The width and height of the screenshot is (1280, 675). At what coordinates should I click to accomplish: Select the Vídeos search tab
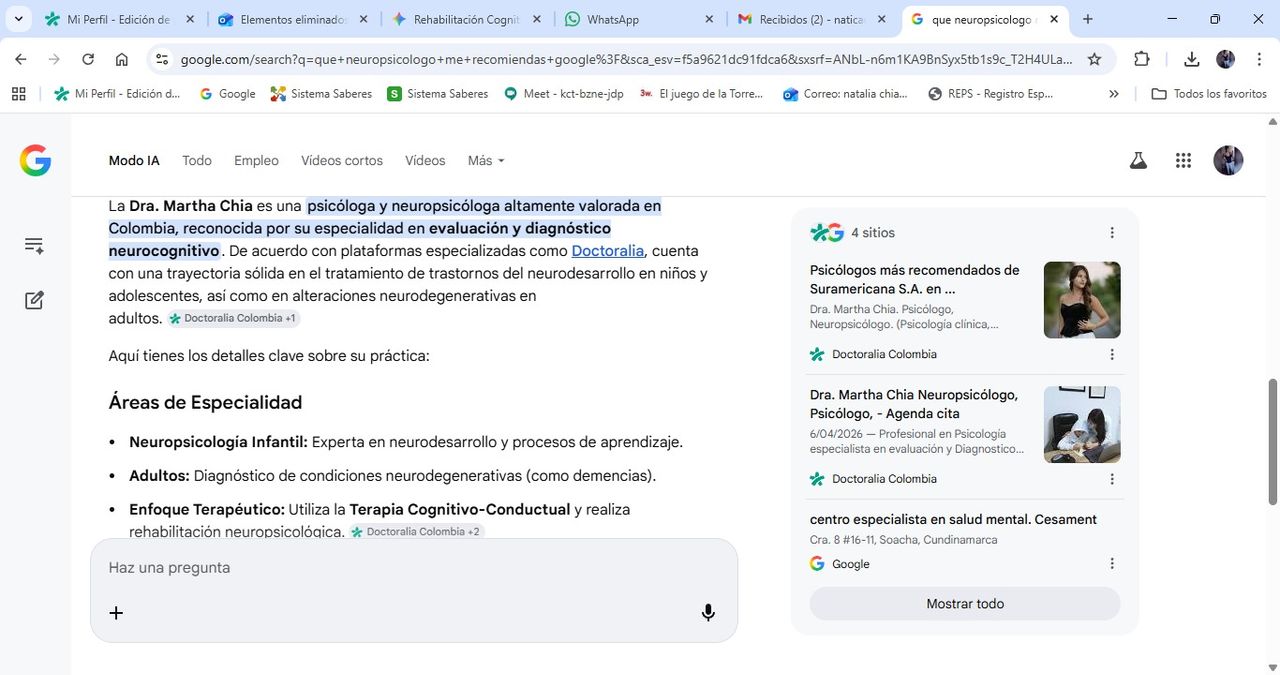[x=425, y=160]
